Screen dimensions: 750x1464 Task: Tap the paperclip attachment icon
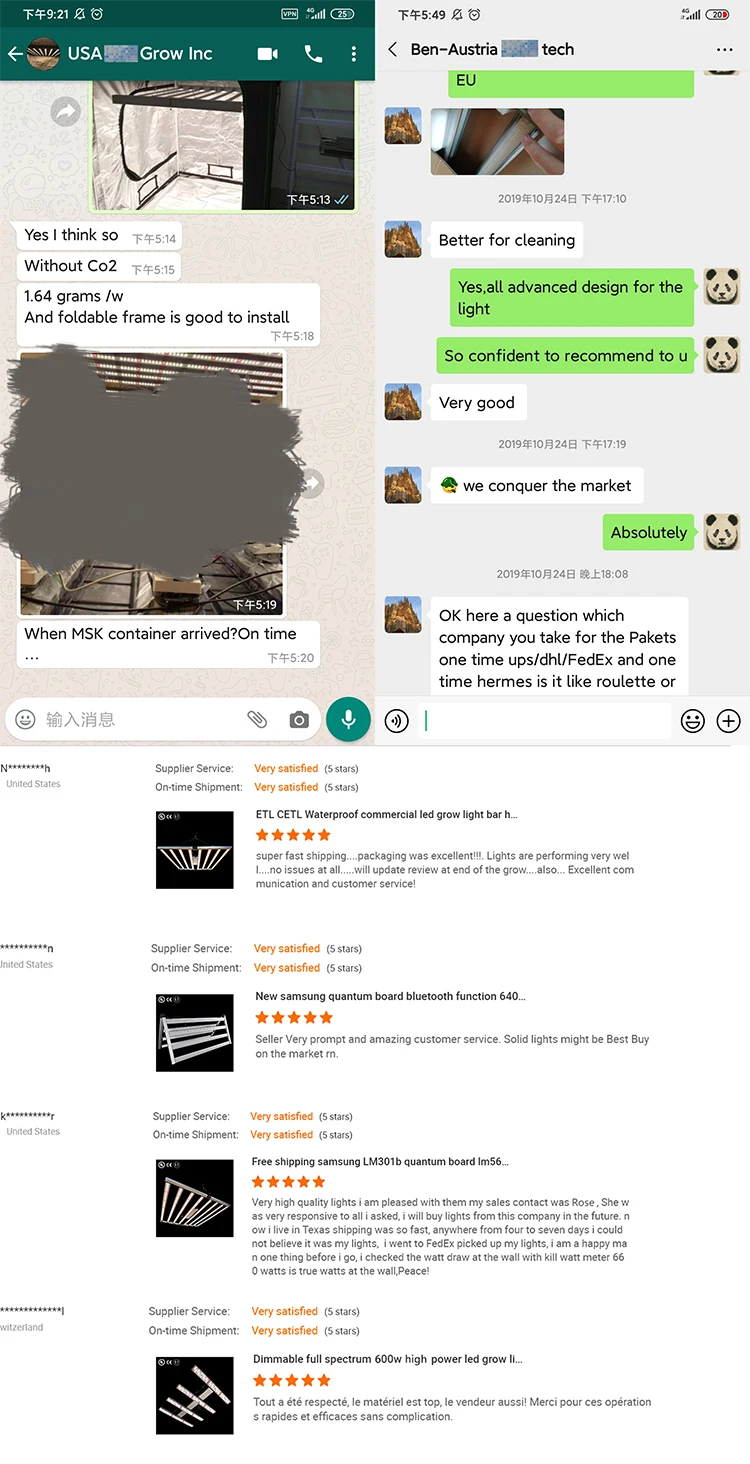(x=257, y=719)
